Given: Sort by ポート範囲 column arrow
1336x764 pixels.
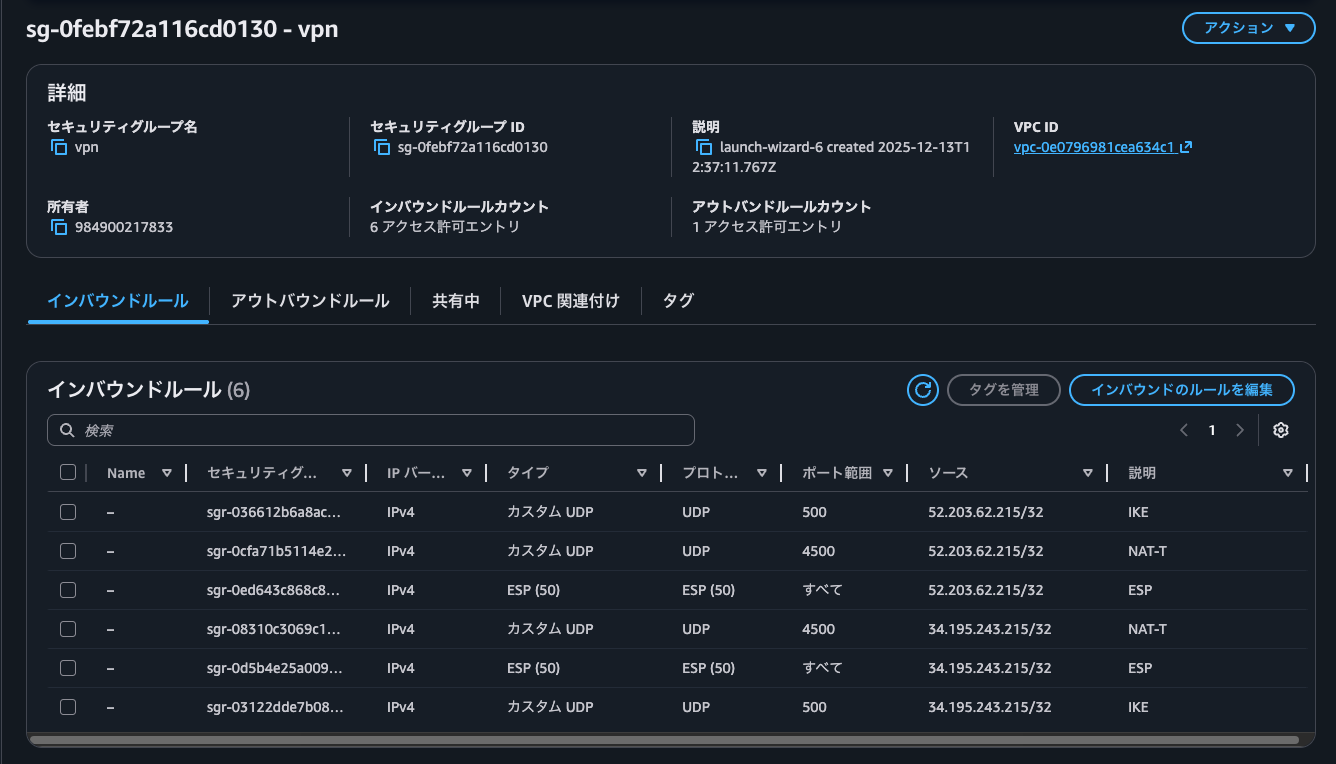Looking at the screenshot, I should point(887,473).
